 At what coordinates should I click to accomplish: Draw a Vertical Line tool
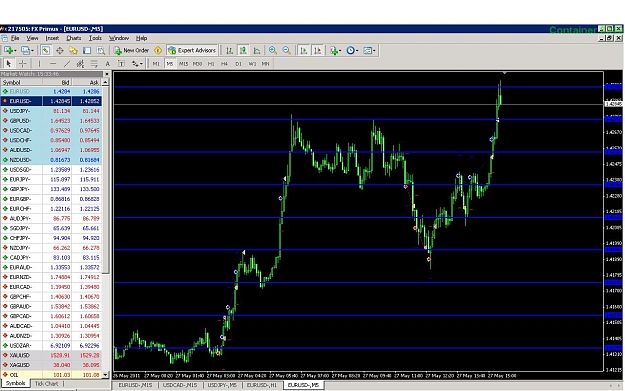click(39, 63)
